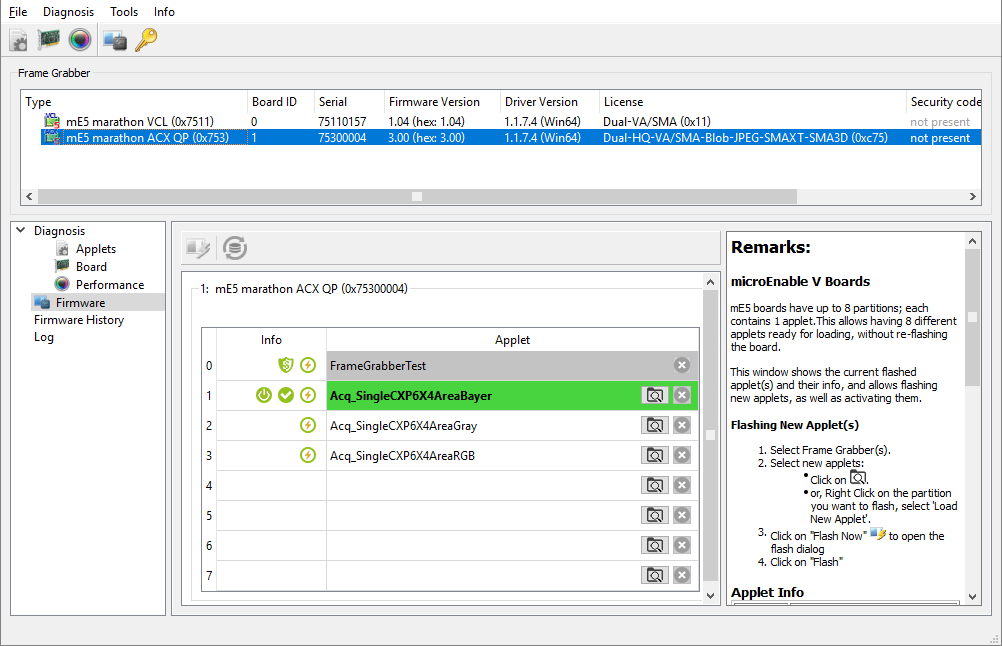
Task: Click the X button on partition 6
Action: [682, 545]
